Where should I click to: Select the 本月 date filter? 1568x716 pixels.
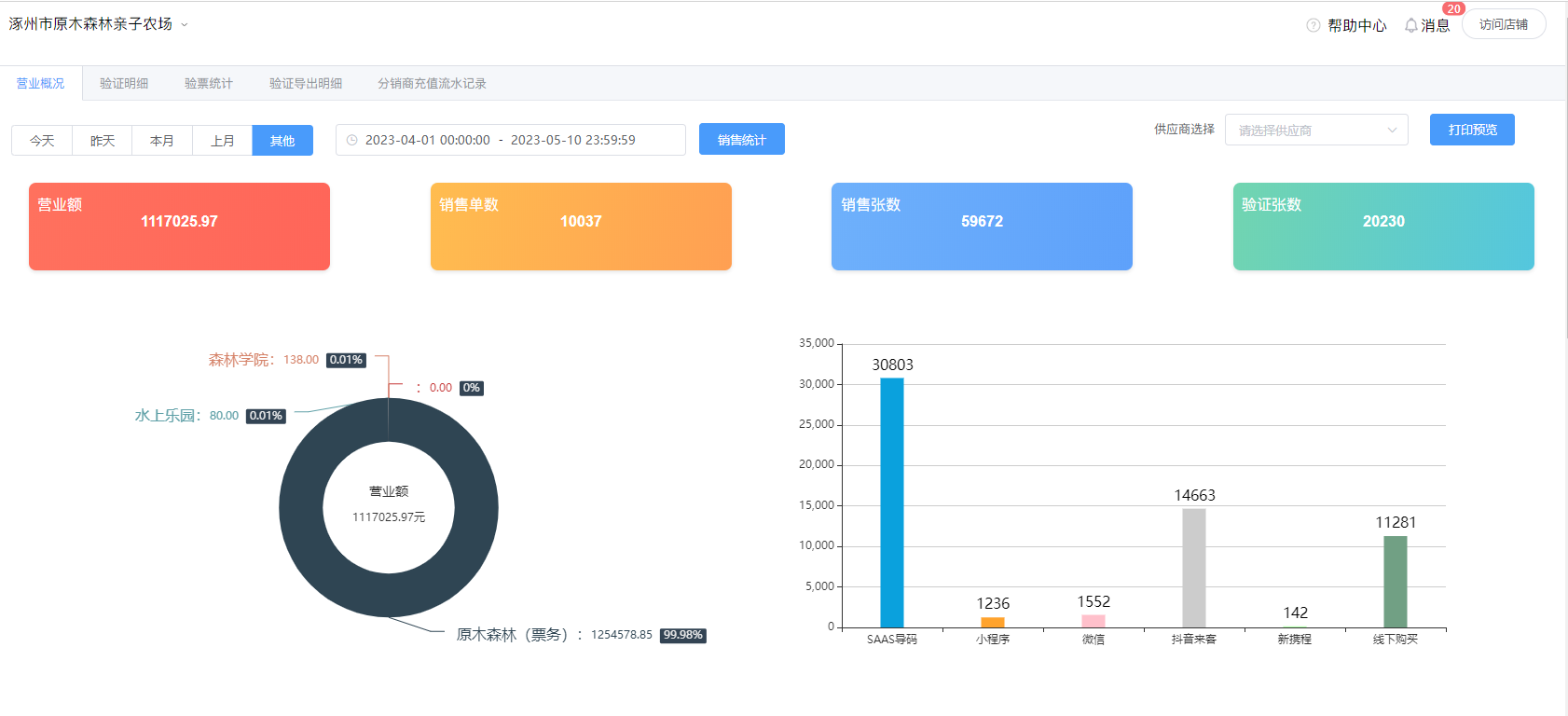[x=162, y=141]
